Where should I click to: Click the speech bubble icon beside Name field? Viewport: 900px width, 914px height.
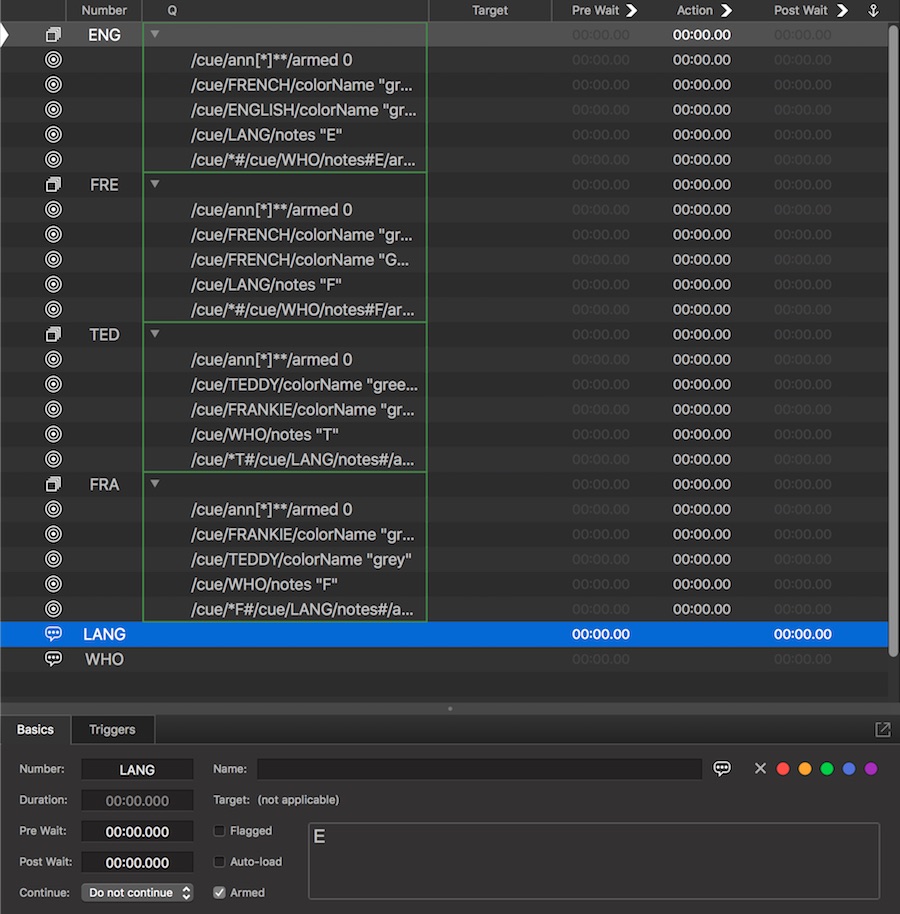(x=722, y=768)
